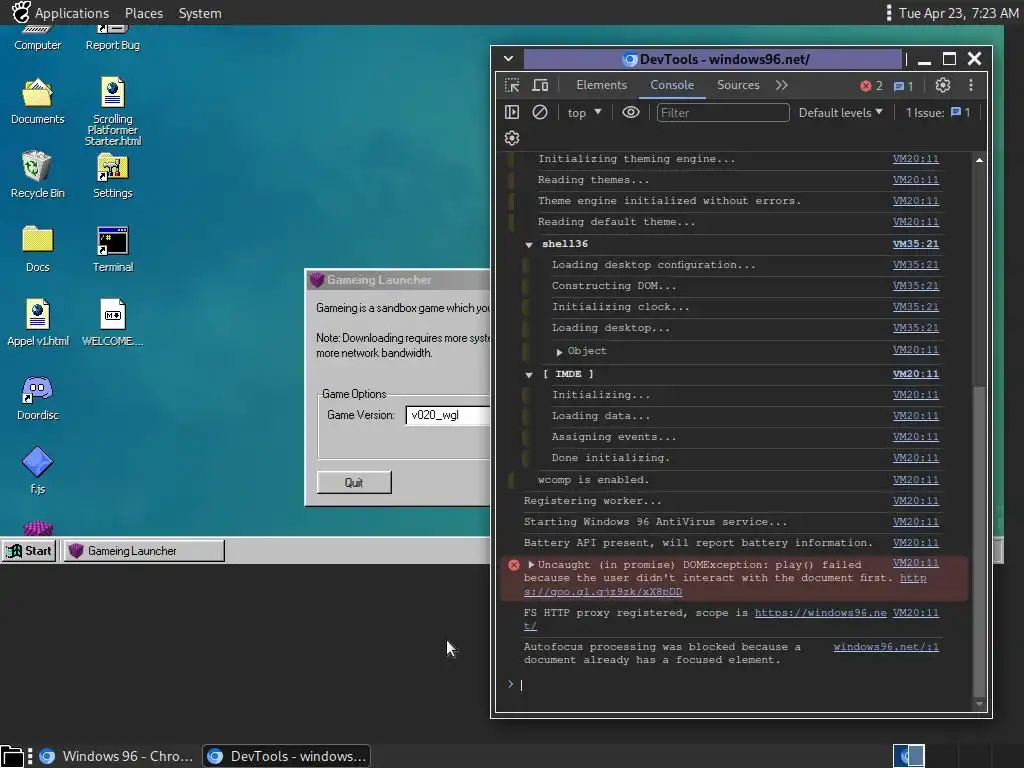Click the console vertical scrollbar thumb
The height and width of the screenshot is (768, 1024).
pyautogui.click(x=978, y=542)
